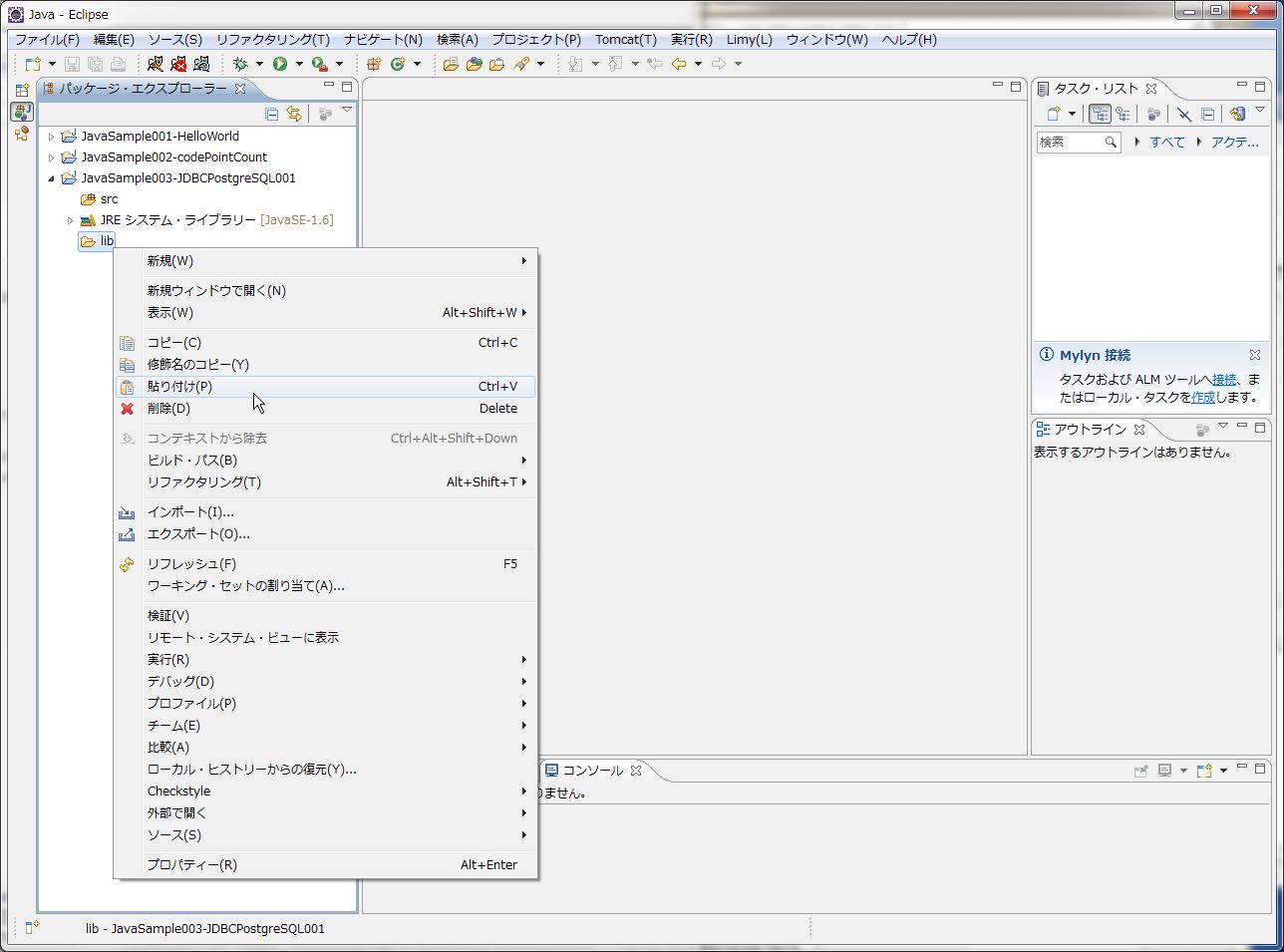1284x952 pixels.
Task: Open the Search icon in the Task List
Action: tap(1110, 142)
